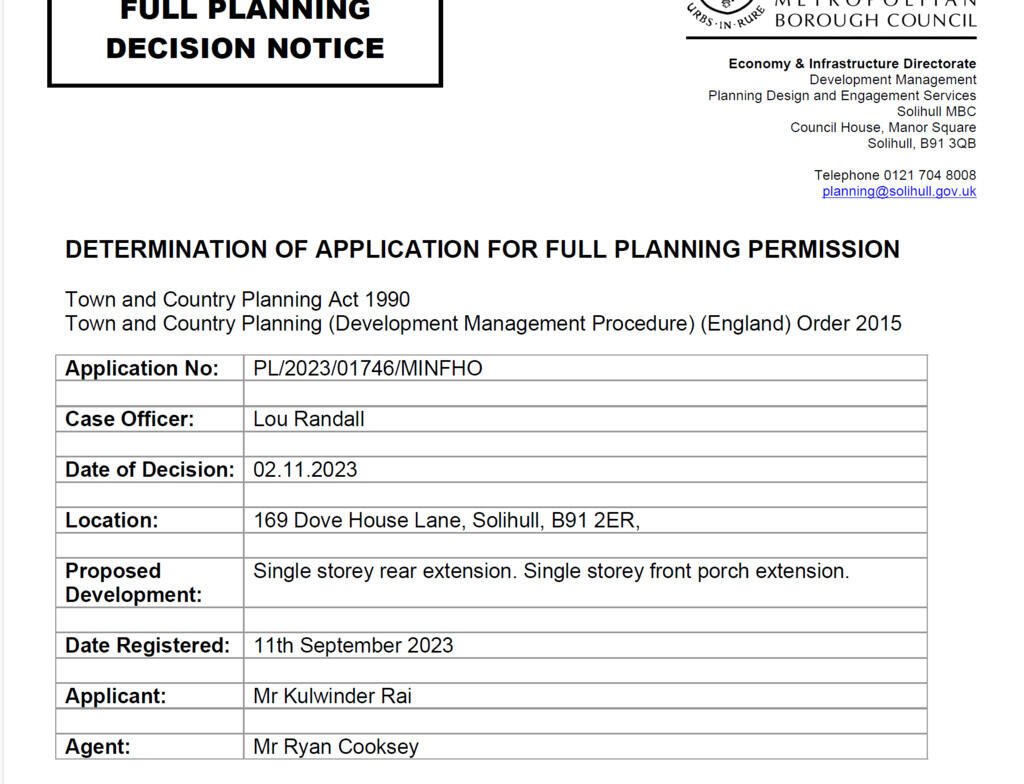Click case officer name Lou Randall
The image size is (1024, 784).
click(308, 419)
